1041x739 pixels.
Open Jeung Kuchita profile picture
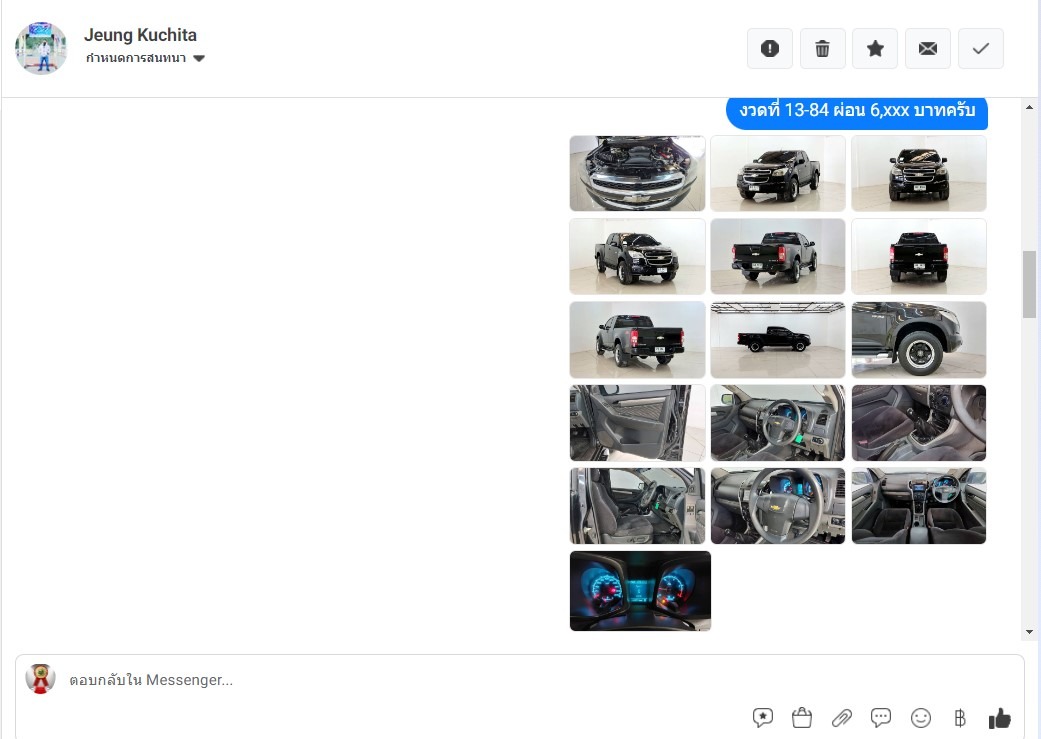tap(41, 48)
